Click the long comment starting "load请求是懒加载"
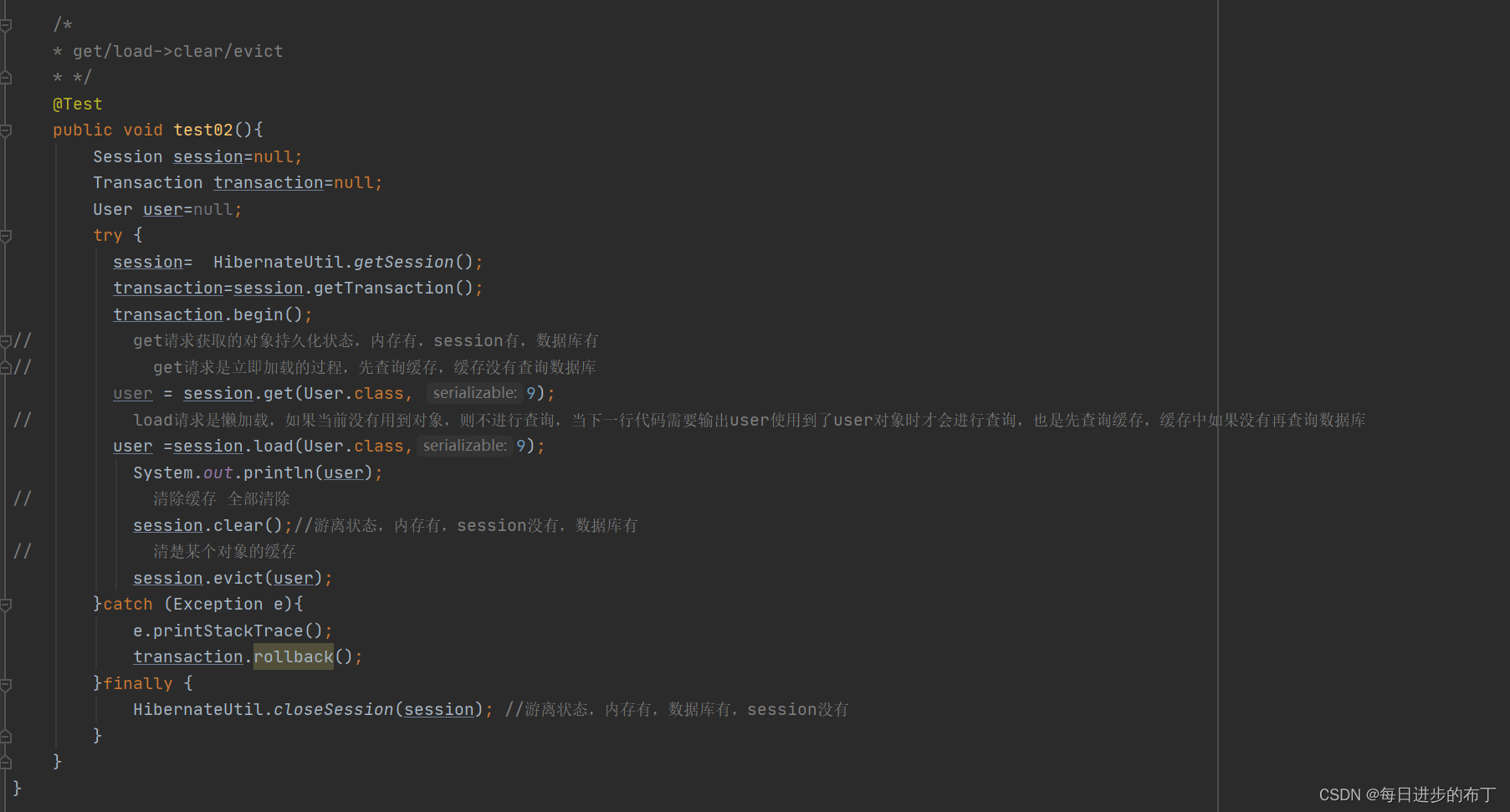Screen dimensions: 1510x812 pyautogui.click(x=750, y=420)
